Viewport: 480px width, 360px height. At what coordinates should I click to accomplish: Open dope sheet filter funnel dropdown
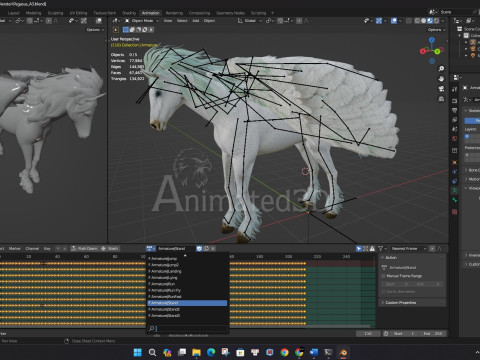tap(382, 249)
